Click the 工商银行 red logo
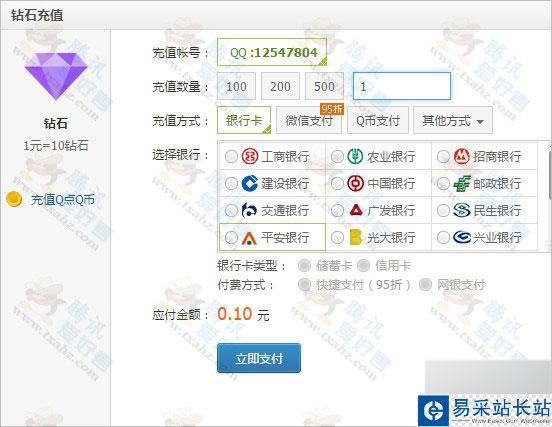The height and width of the screenshot is (427, 552). point(250,156)
